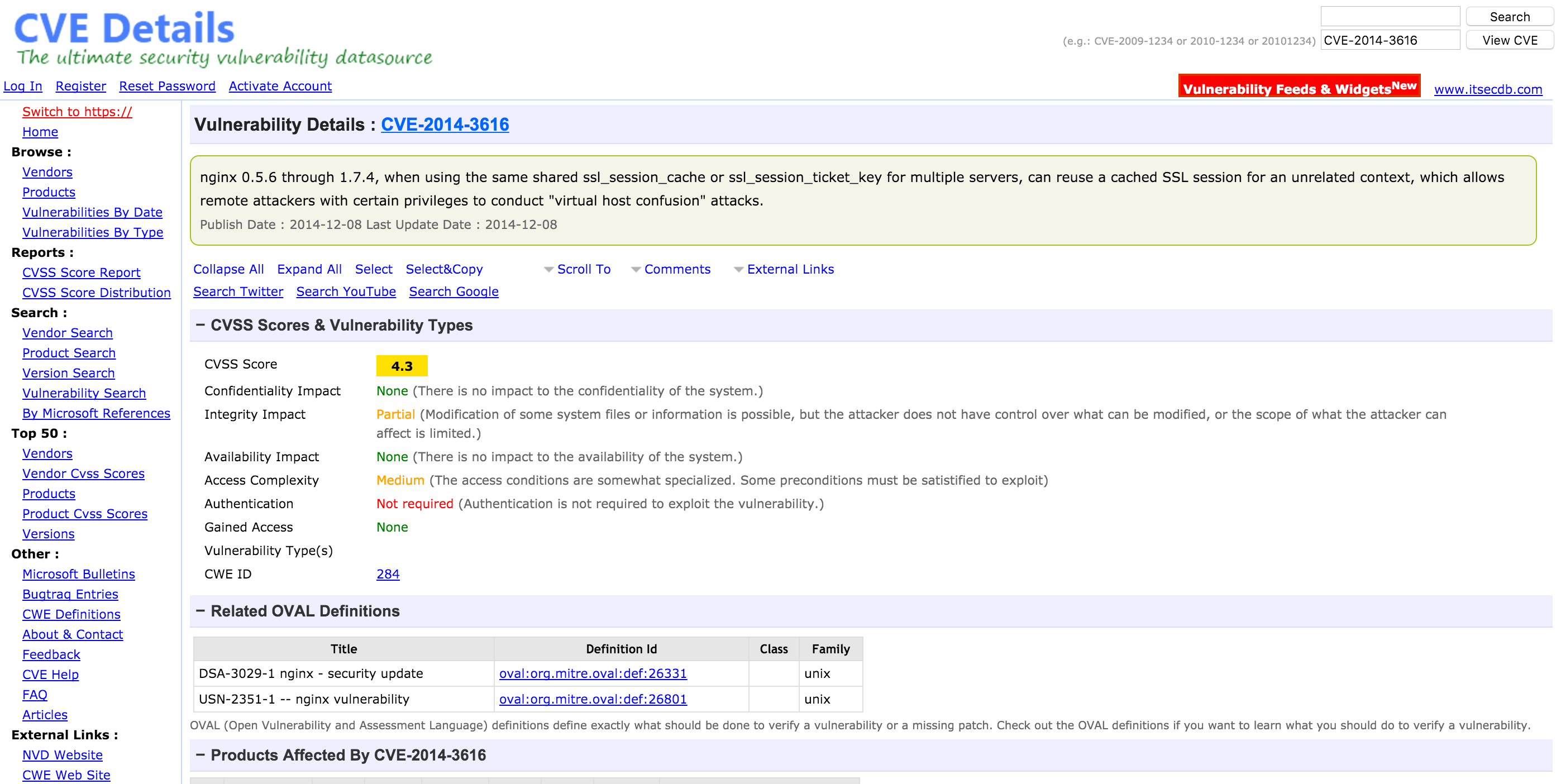Collapse the Related OVAL Definitions section
Viewport: 1556px width, 784px height.
click(x=201, y=611)
